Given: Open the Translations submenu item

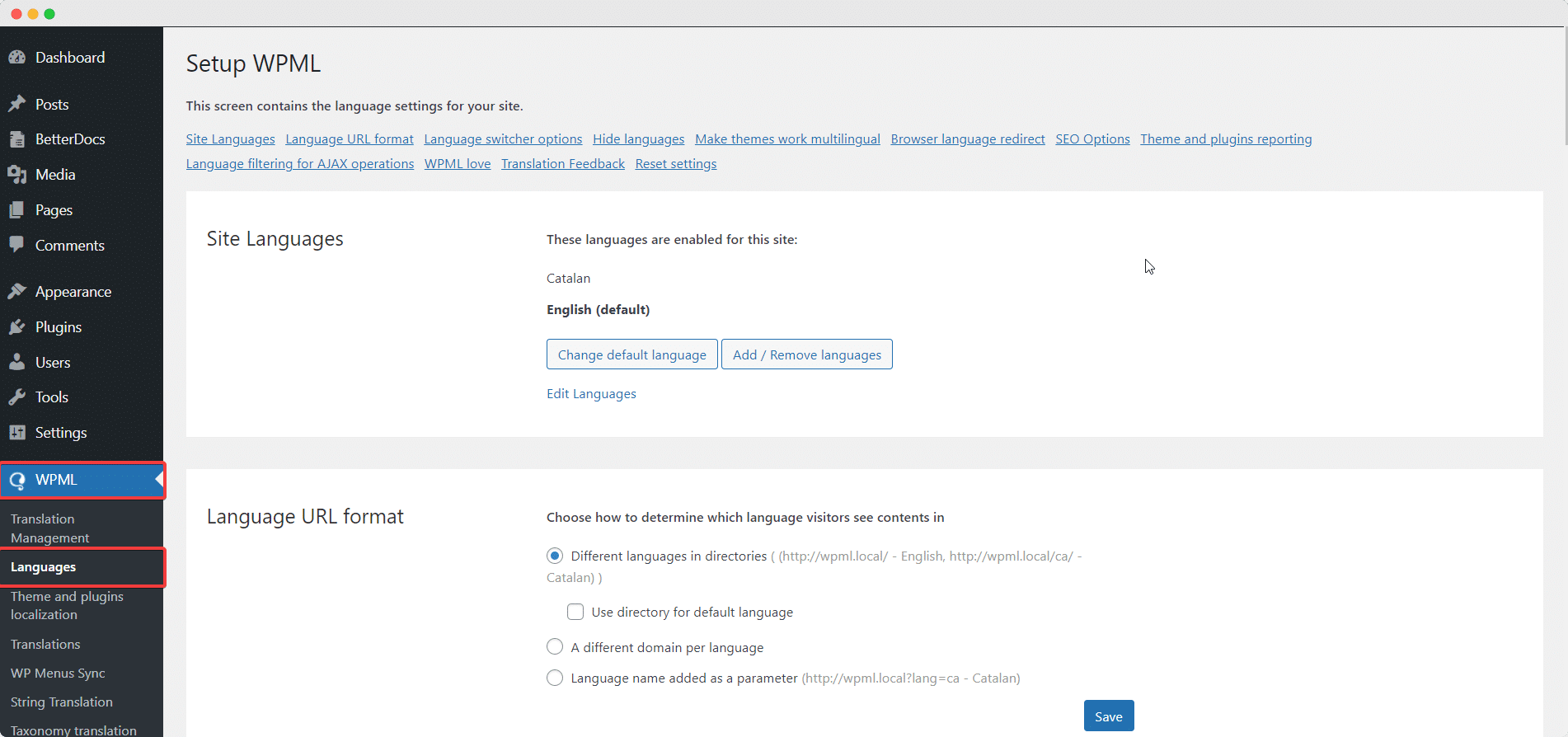Looking at the screenshot, I should point(45,644).
